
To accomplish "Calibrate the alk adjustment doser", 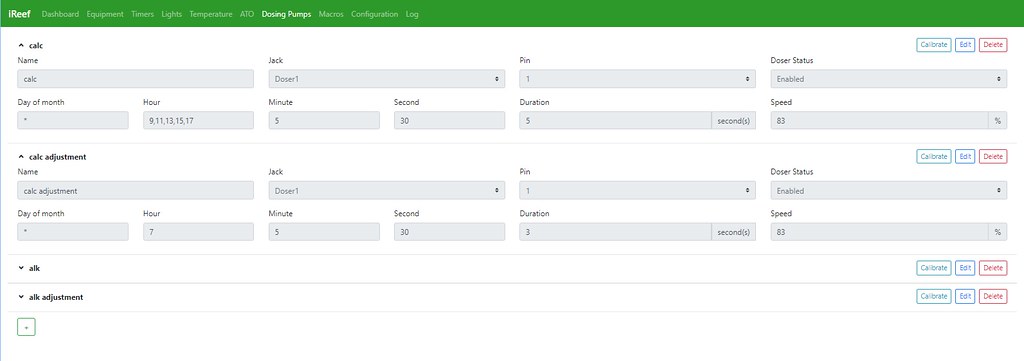I will [x=933, y=296].
